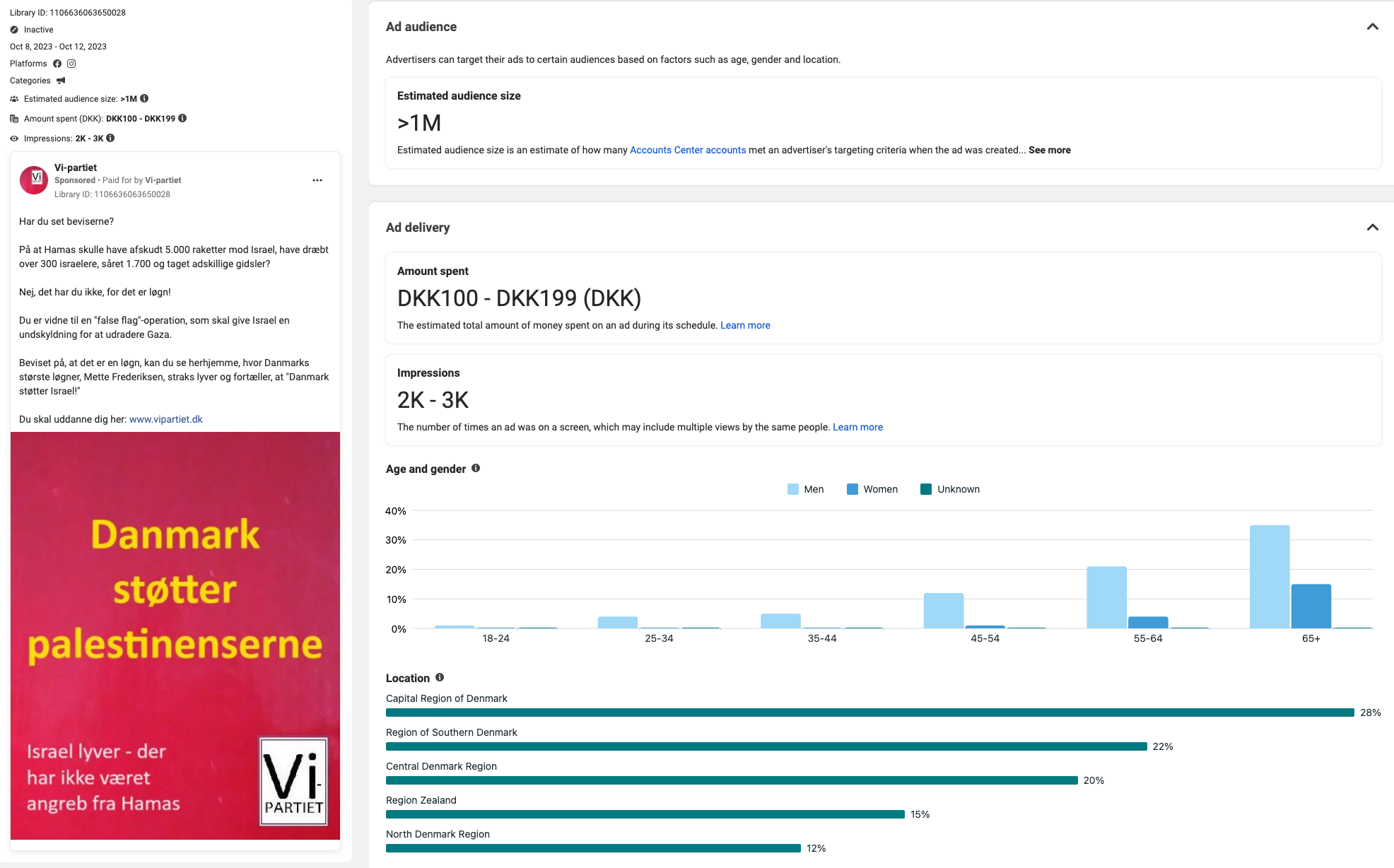Toggle the Men legend series
Screen dimensions: 1394x868
click(x=806, y=489)
